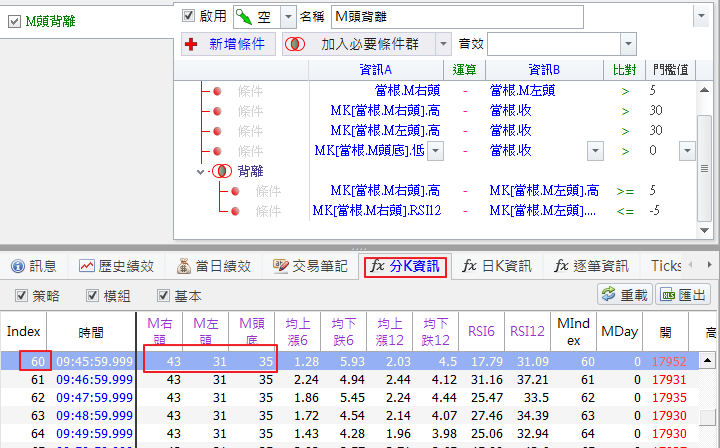Toggle the 啟用 checkbox
Image resolution: width=720 pixels, height=448 pixels.
pyautogui.click(x=188, y=16)
